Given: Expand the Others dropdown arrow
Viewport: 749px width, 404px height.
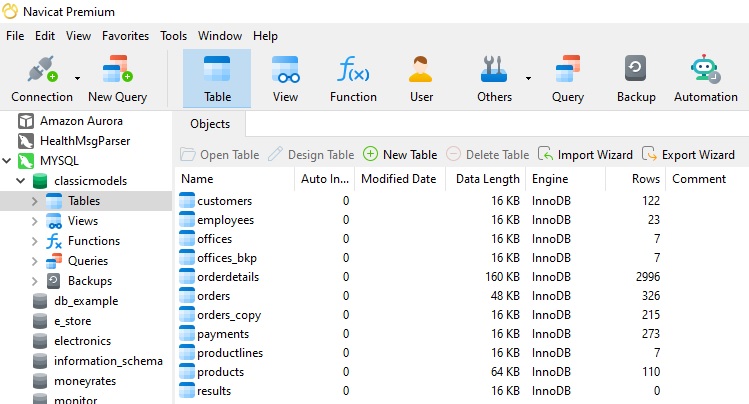Looking at the screenshot, I should tap(528, 78).
